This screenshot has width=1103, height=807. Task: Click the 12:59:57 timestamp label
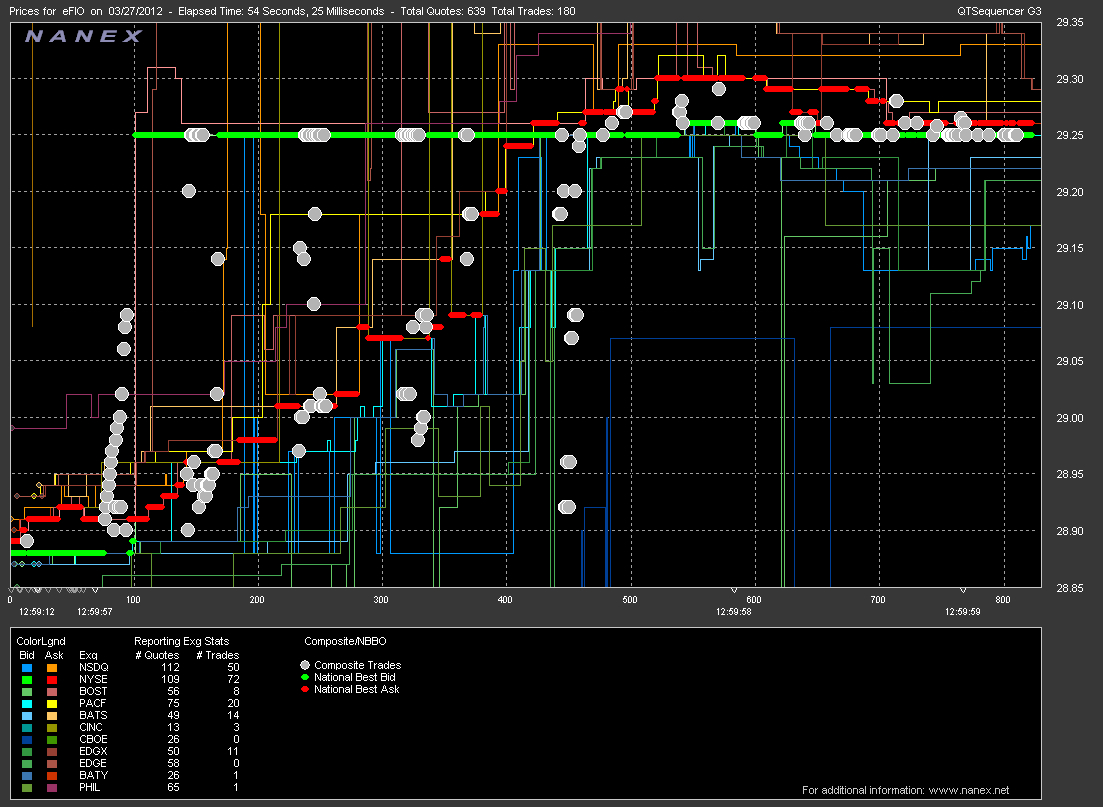click(94, 612)
